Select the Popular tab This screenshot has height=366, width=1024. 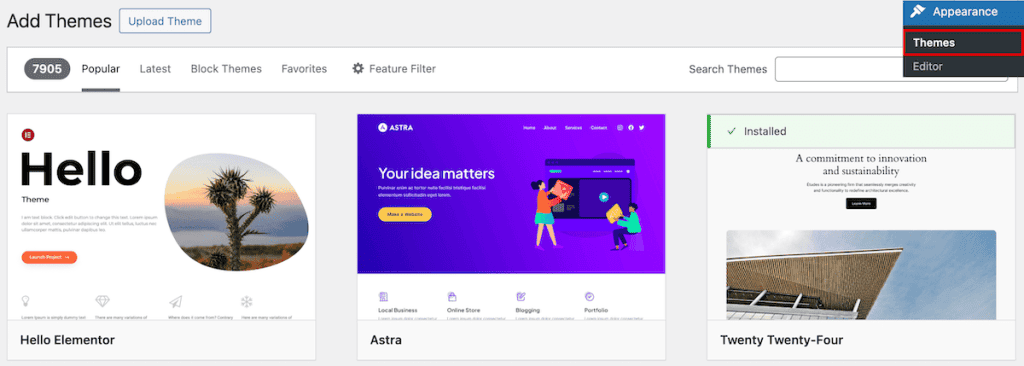[x=101, y=69]
